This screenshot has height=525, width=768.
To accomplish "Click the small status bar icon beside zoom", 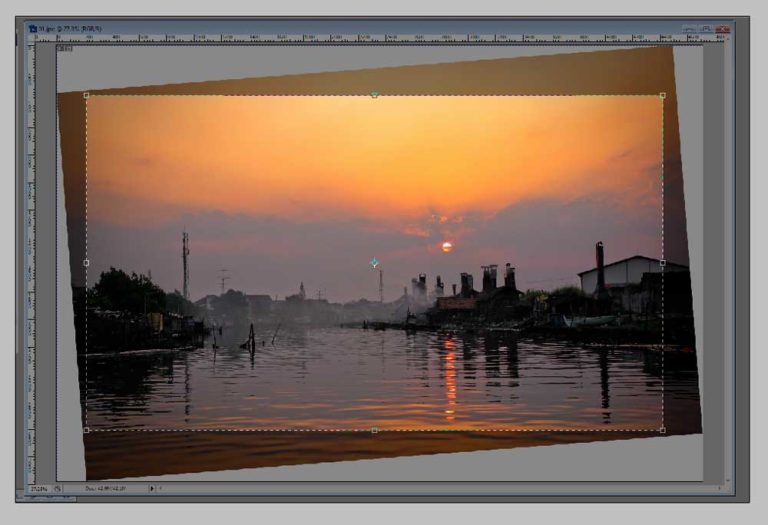I will tap(58, 489).
